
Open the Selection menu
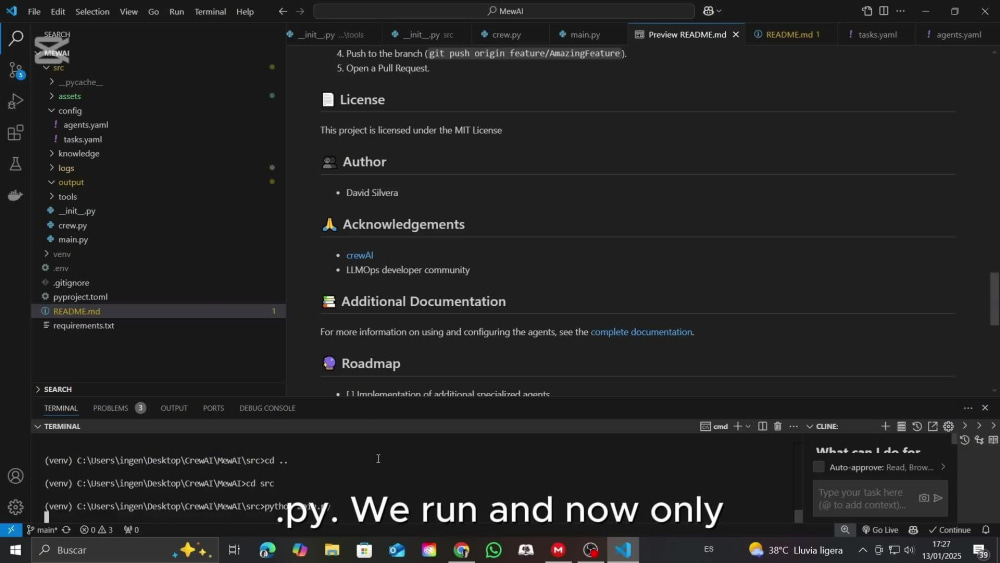[x=92, y=11]
